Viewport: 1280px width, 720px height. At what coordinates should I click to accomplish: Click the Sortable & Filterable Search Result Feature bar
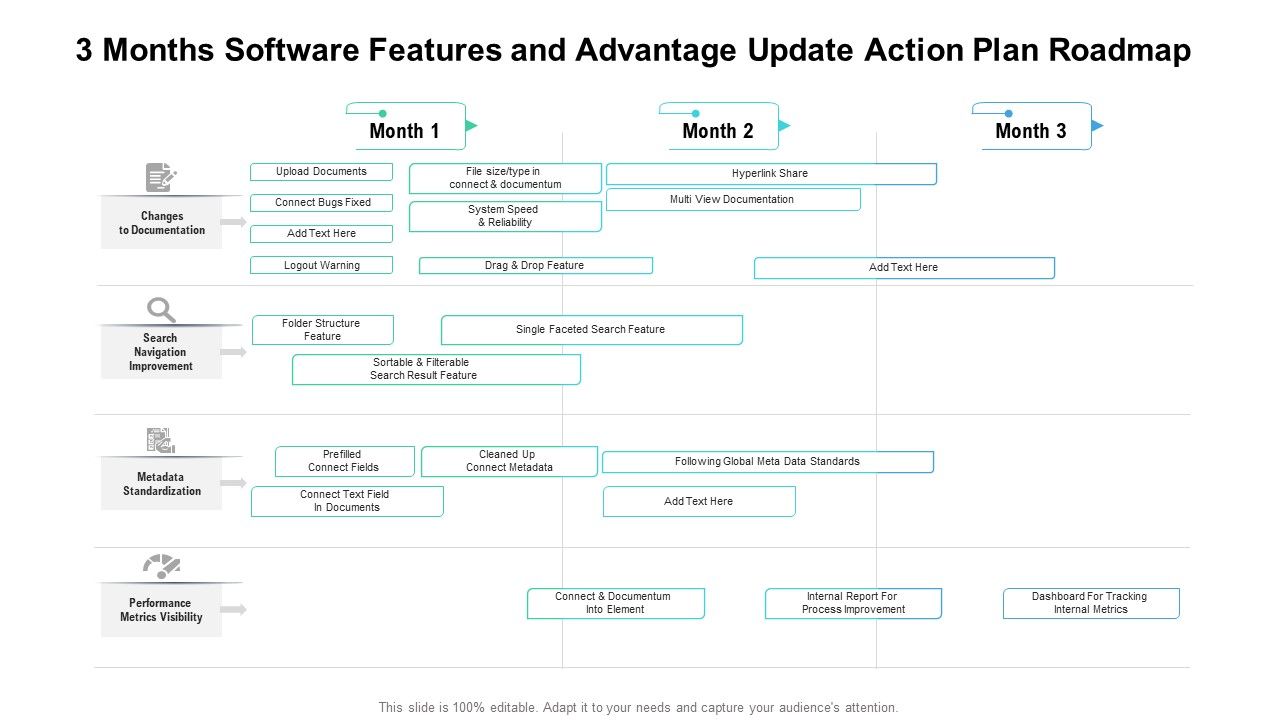(436, 369)
